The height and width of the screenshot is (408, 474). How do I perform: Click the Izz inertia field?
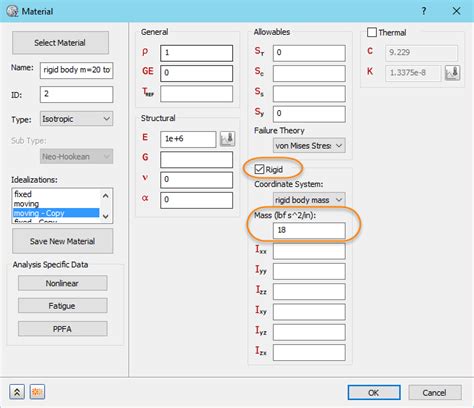(x=309, y=291)
